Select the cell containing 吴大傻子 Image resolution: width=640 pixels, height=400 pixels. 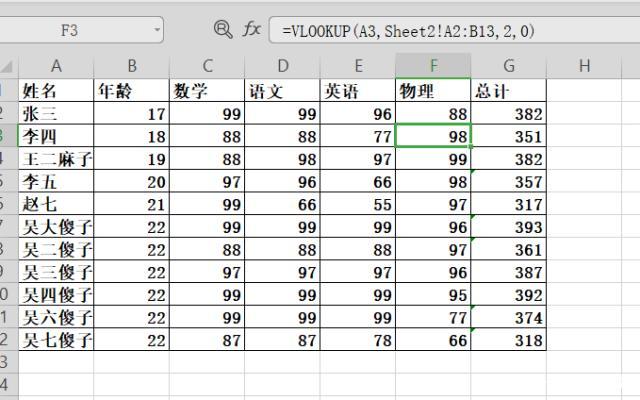tap(56, 226)
